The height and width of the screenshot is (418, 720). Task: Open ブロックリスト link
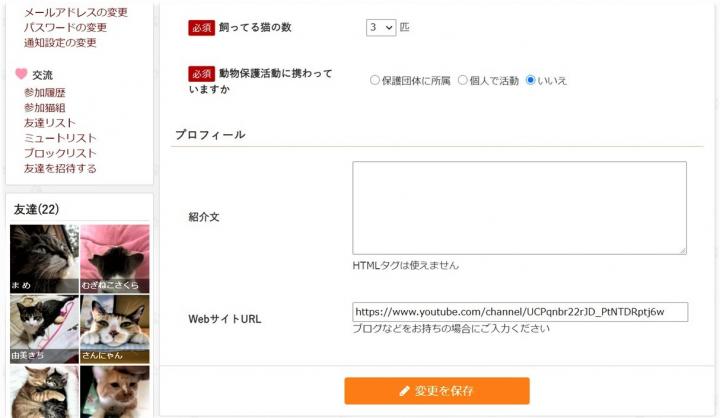[60, 153]
